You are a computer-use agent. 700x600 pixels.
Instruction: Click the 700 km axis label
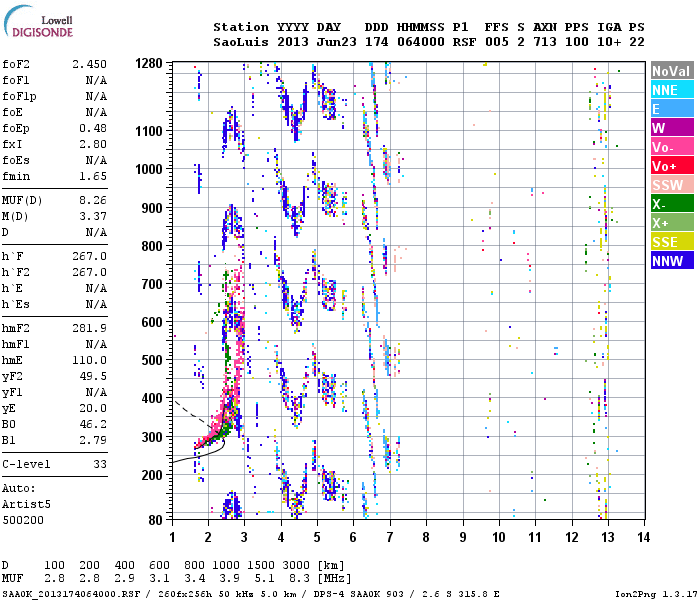152,284
